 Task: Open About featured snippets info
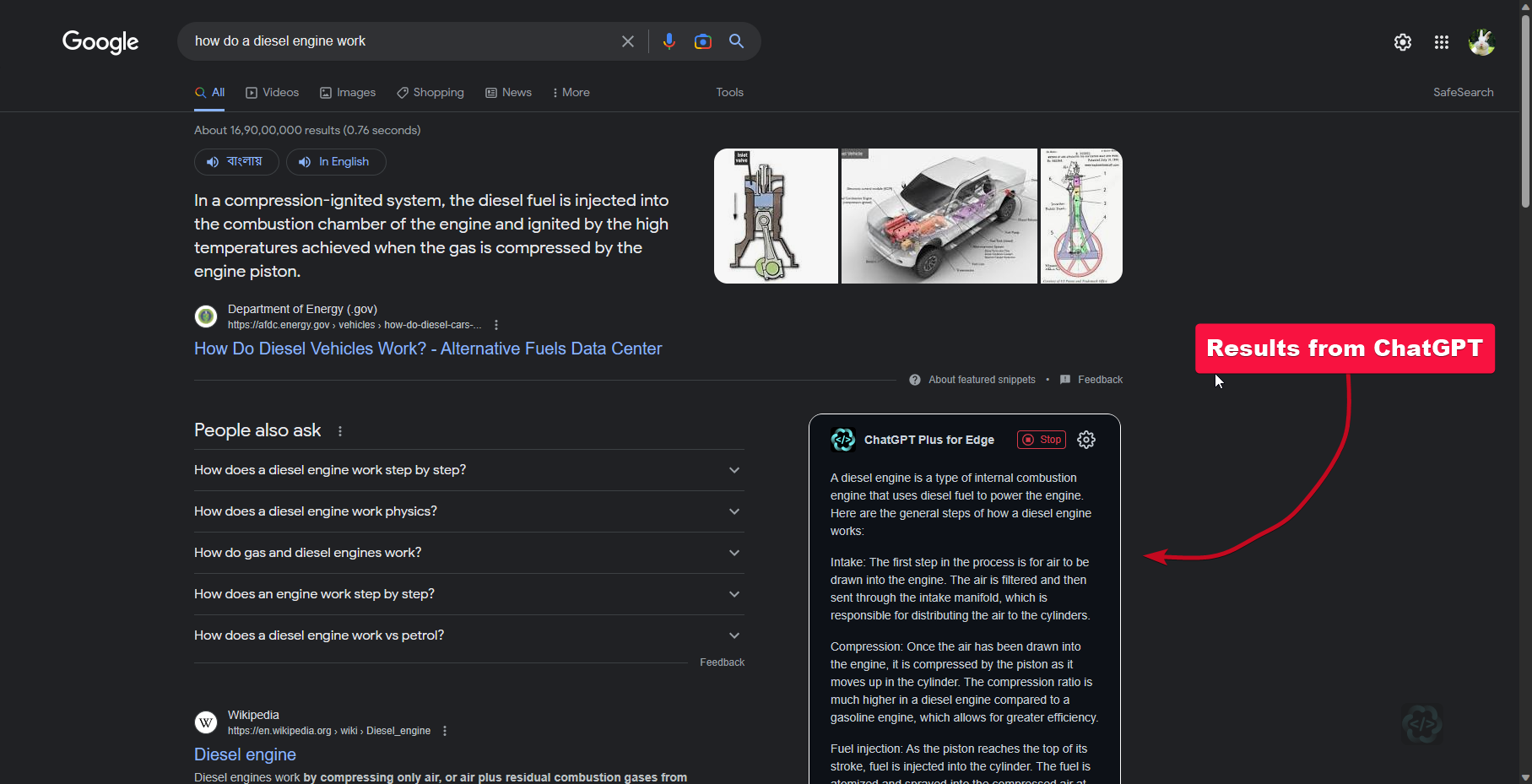click(x=972, y=380)
